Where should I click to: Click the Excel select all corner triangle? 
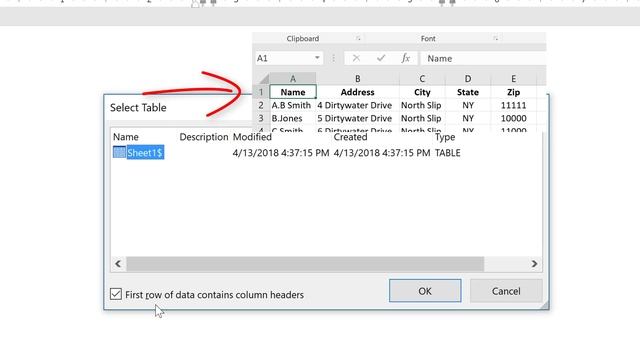click(264, 78)
